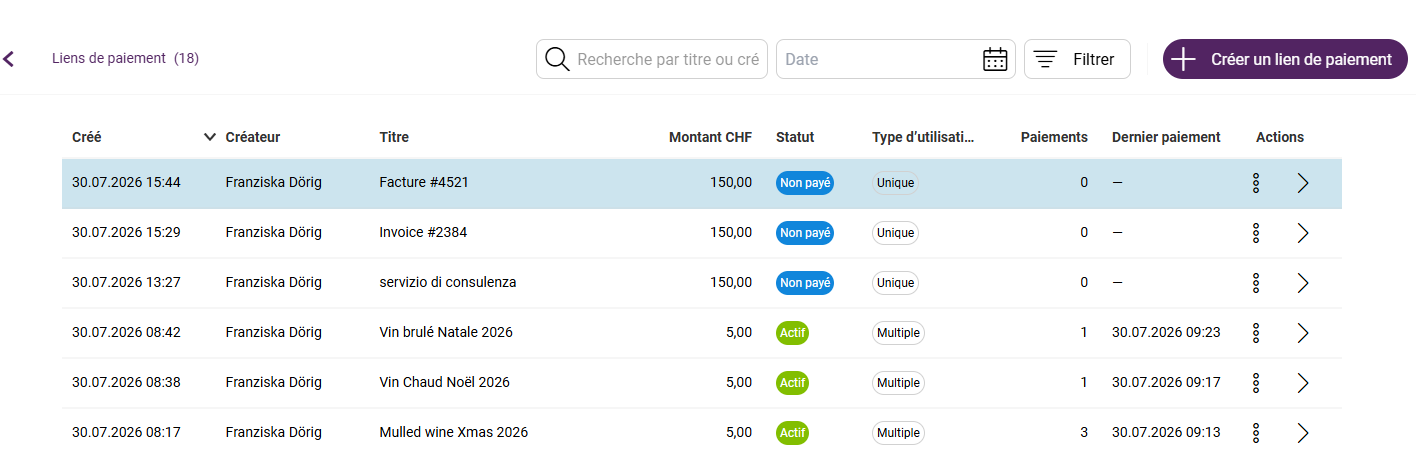Click Créer un lien de paiement button
Viewport: 1416px width, 455px height.
pos(1285,59)
